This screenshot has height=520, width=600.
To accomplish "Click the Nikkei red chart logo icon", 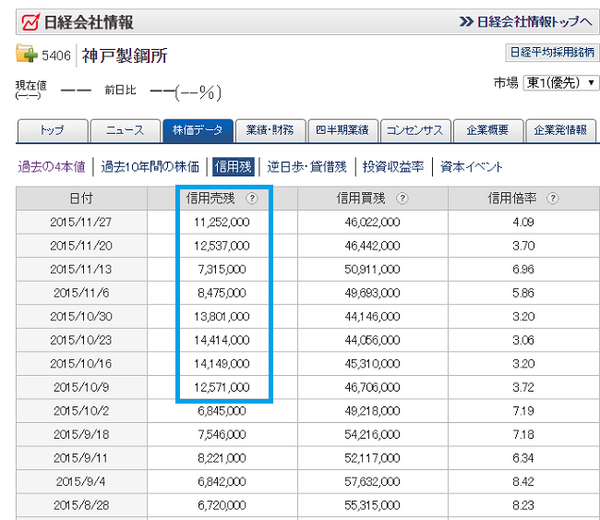I will 31,22.
